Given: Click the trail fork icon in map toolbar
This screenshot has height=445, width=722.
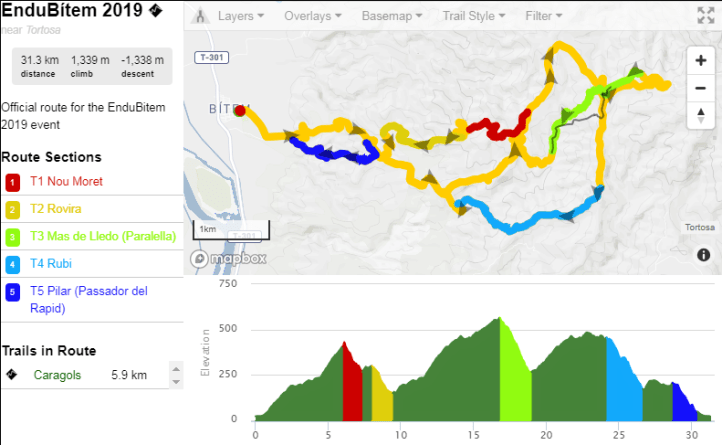Looking at the screenshot, I should [201, 17].
